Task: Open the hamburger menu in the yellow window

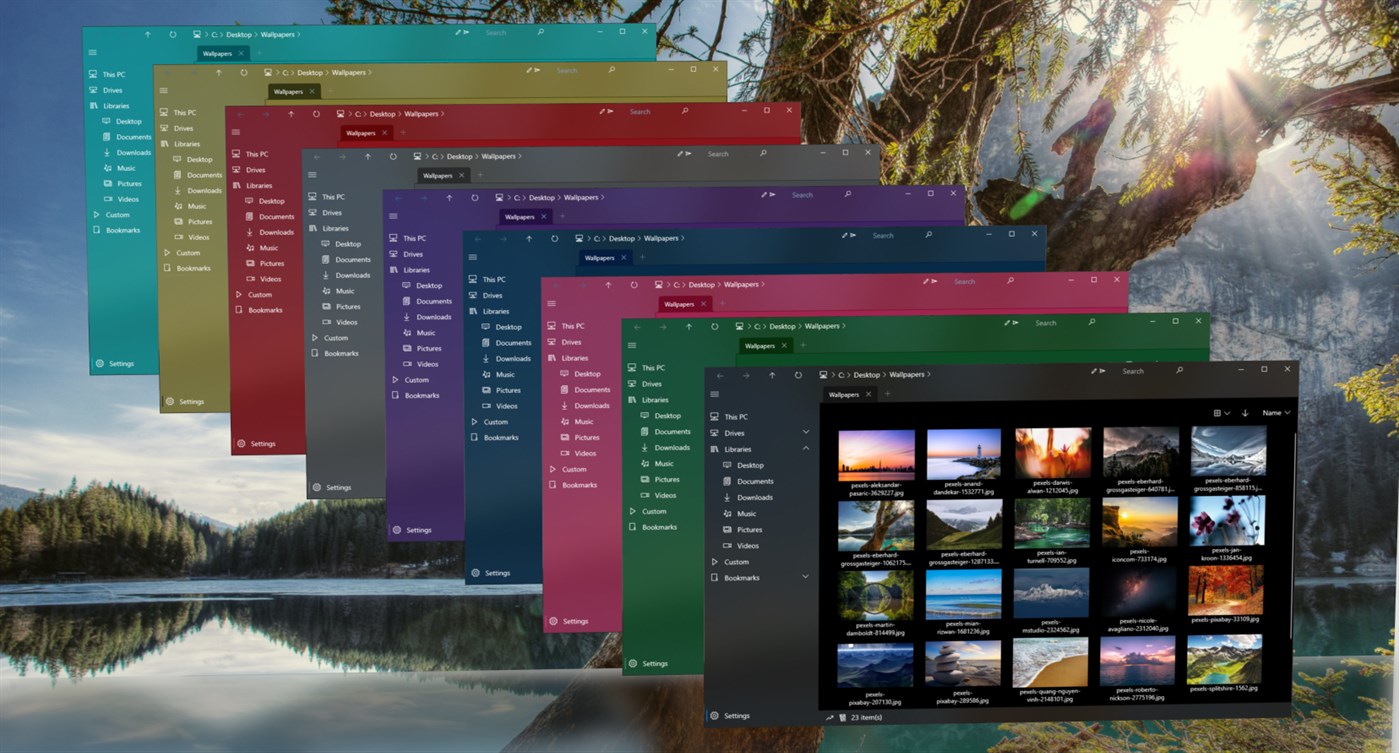Action: (164, 91)
